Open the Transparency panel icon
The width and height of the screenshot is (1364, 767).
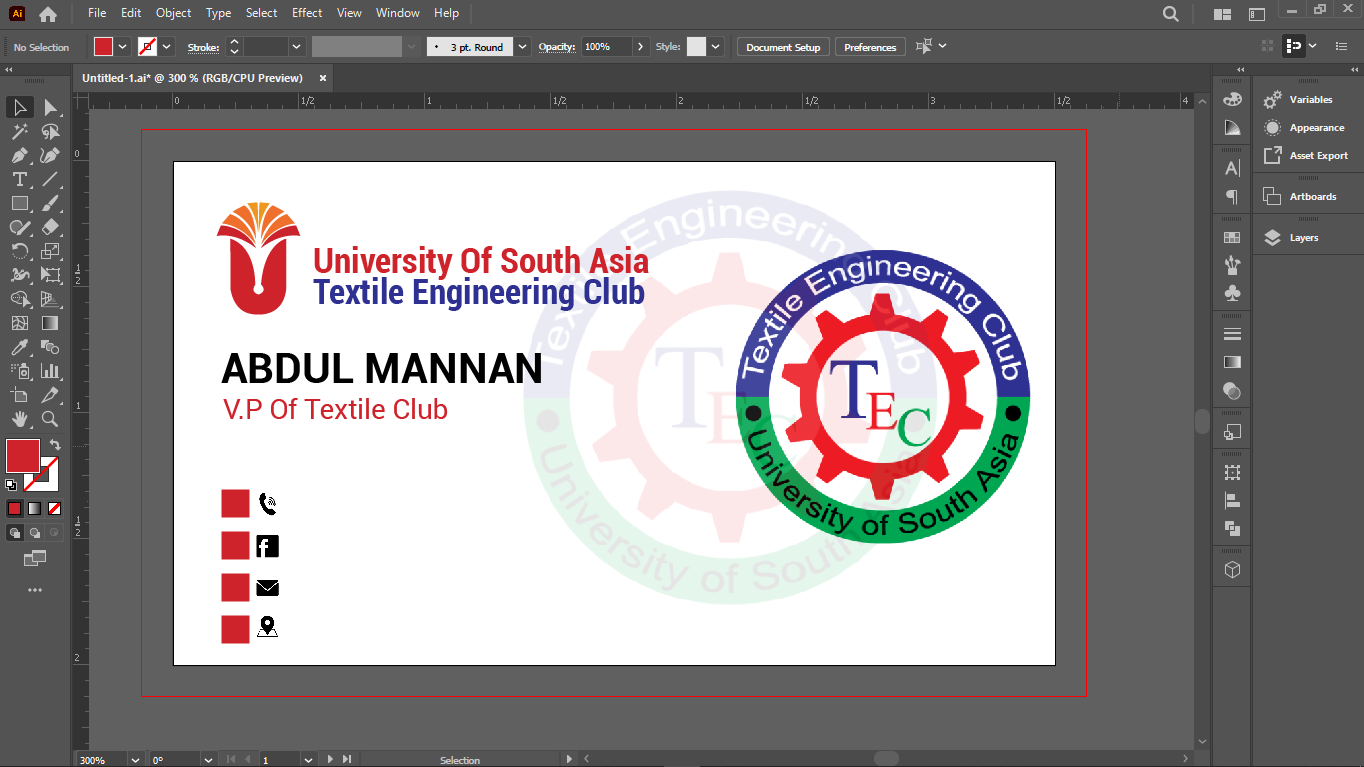(1232, 391)
